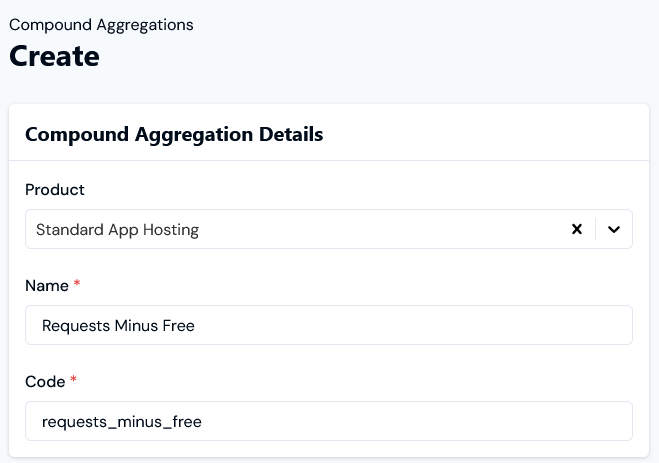Place cursor in the Requests Minus Free text
This screenshot has height=463, width=659.
(118, 326)
